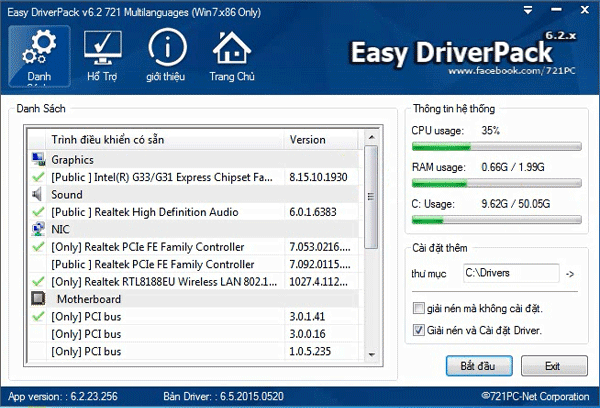Uncheck PCI bus version 3.0.1.41
Screen dimensions: 600x408
38,317
